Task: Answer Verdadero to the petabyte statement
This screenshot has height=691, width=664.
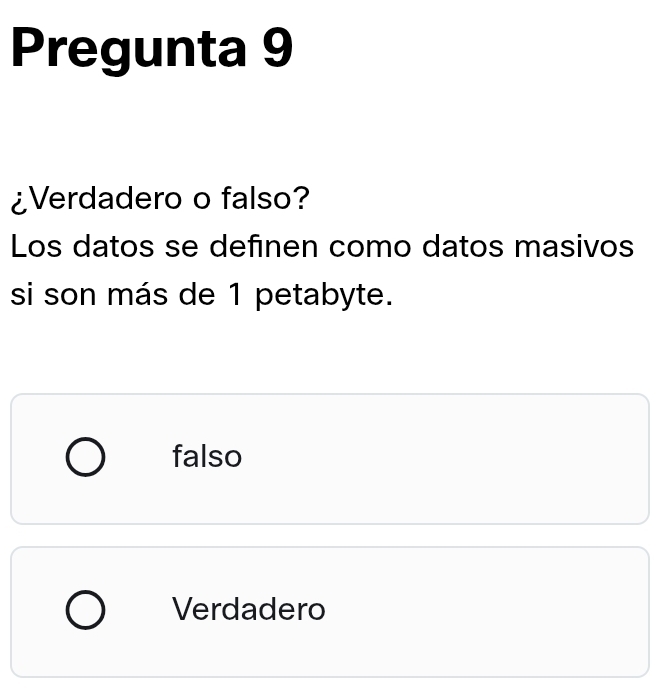Action: [x=85, y=609]
